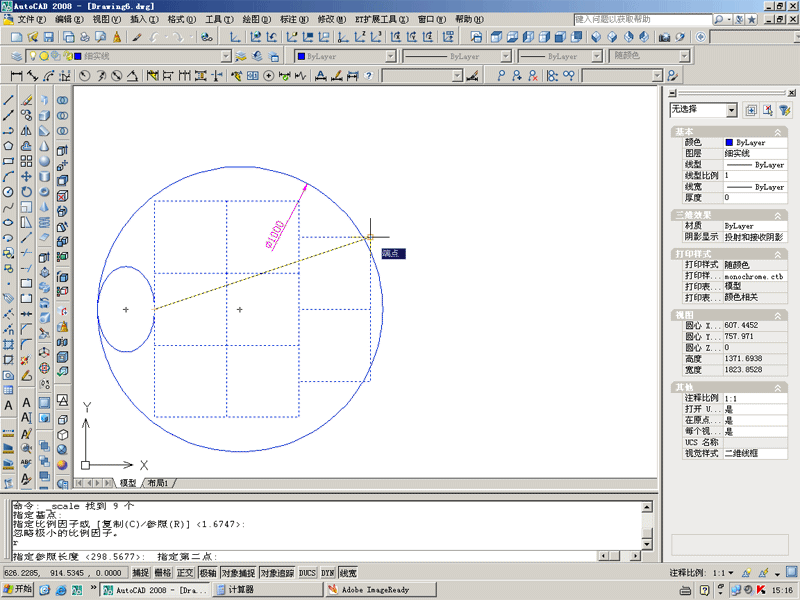Open the ByLayer color control dropdown

(390, 56)
